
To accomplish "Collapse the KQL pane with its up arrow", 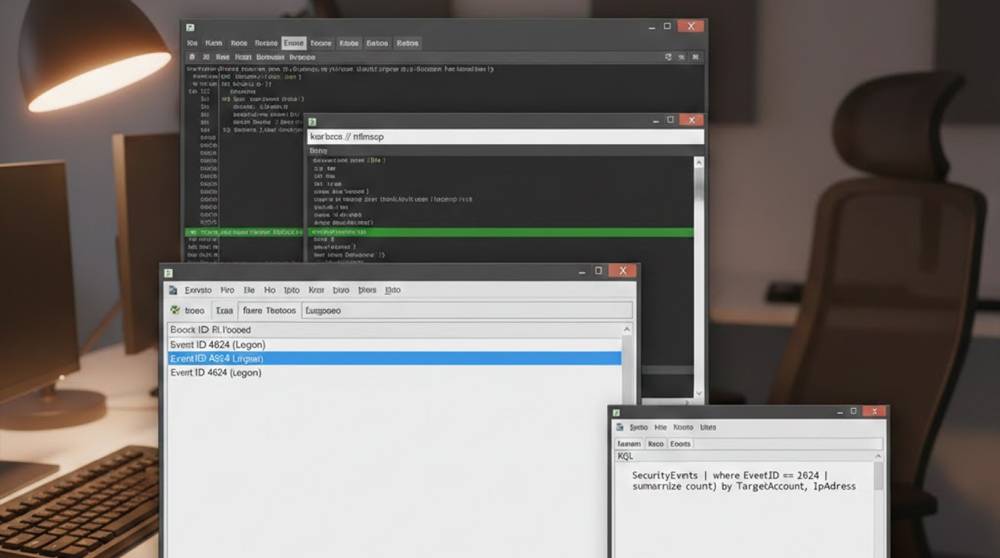I will click(x=878, y=457).
